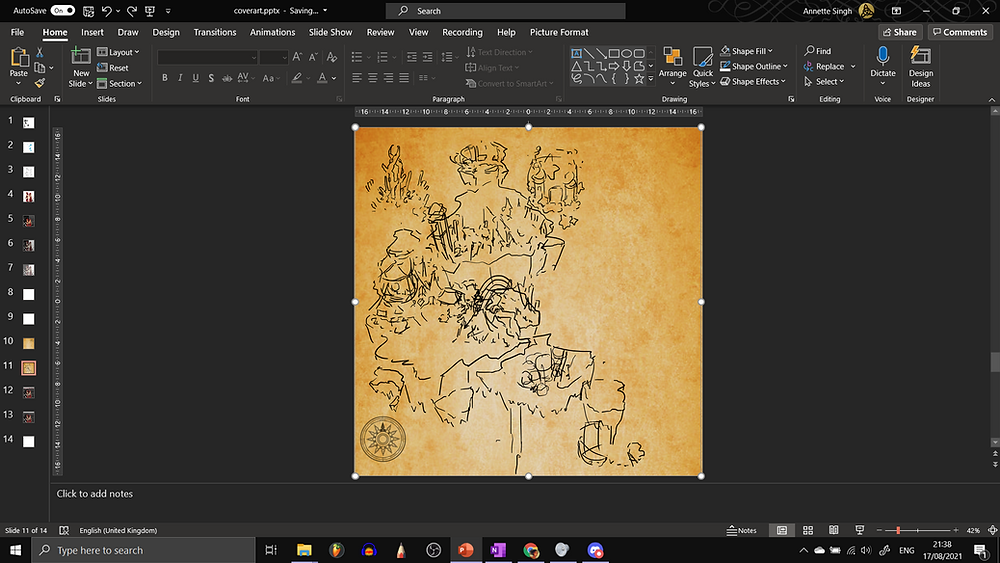Click the Format Painter brush icon
The height and width of the screenshot is (563, 1000).
[x=40, y=83]
